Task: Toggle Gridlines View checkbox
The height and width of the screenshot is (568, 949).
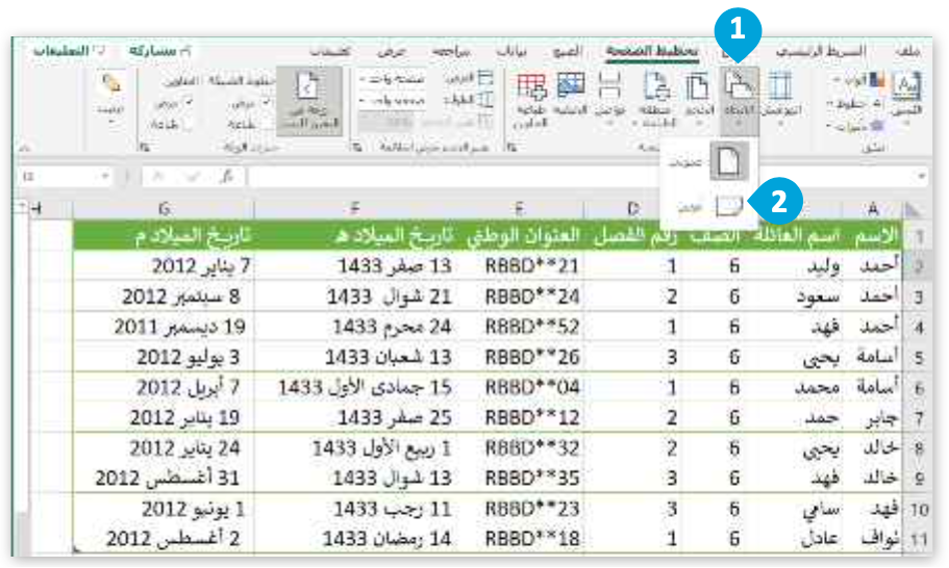Action: click(265, 104)
